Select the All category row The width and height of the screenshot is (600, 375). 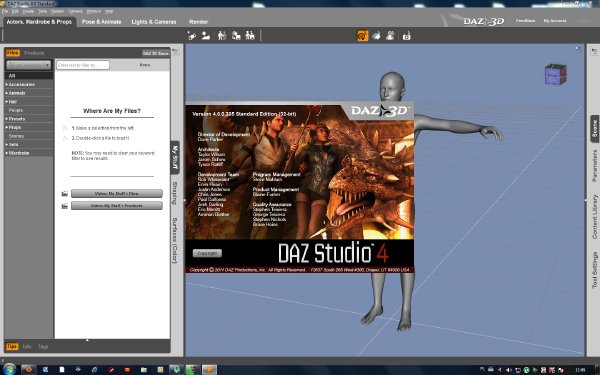click(x=29, y=76)
